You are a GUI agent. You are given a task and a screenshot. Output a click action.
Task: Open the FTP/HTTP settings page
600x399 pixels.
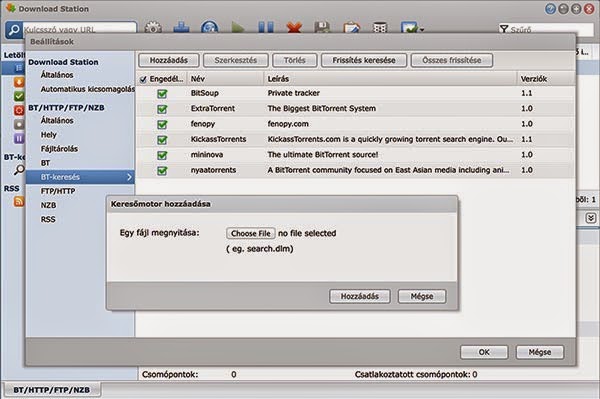[58, 191]
